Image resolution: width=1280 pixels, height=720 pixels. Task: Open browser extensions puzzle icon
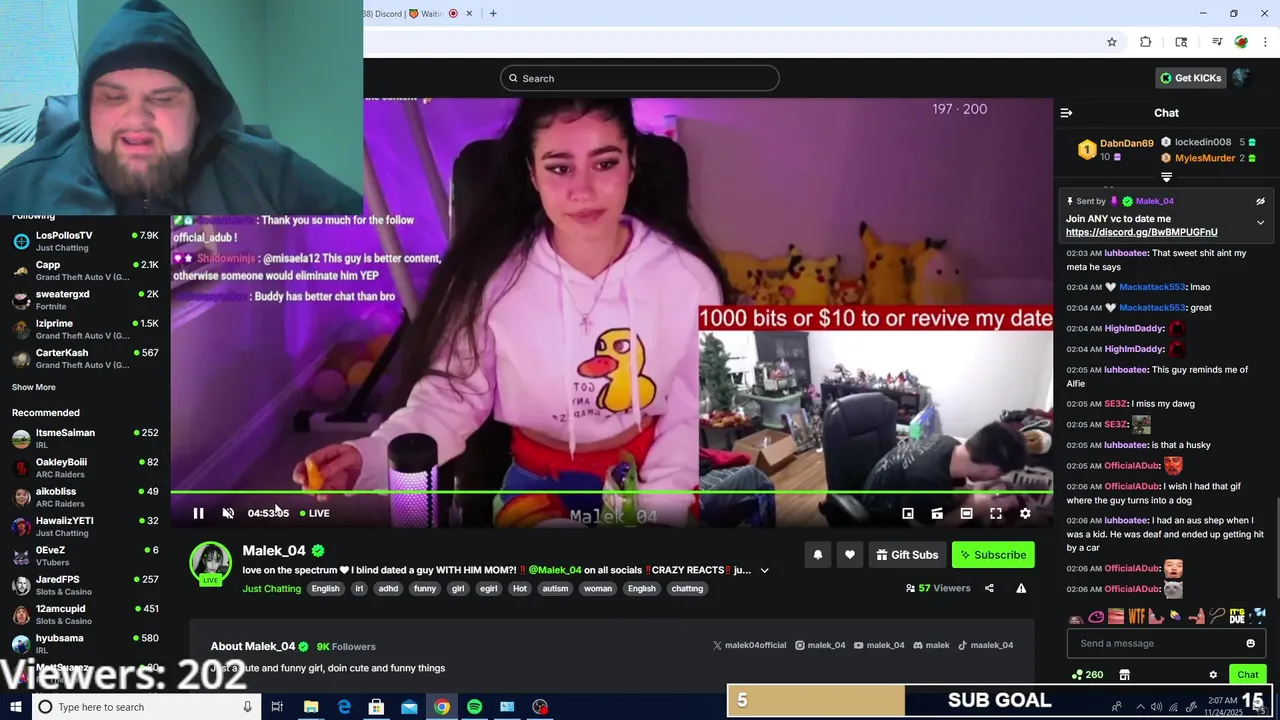point(1146,42)
